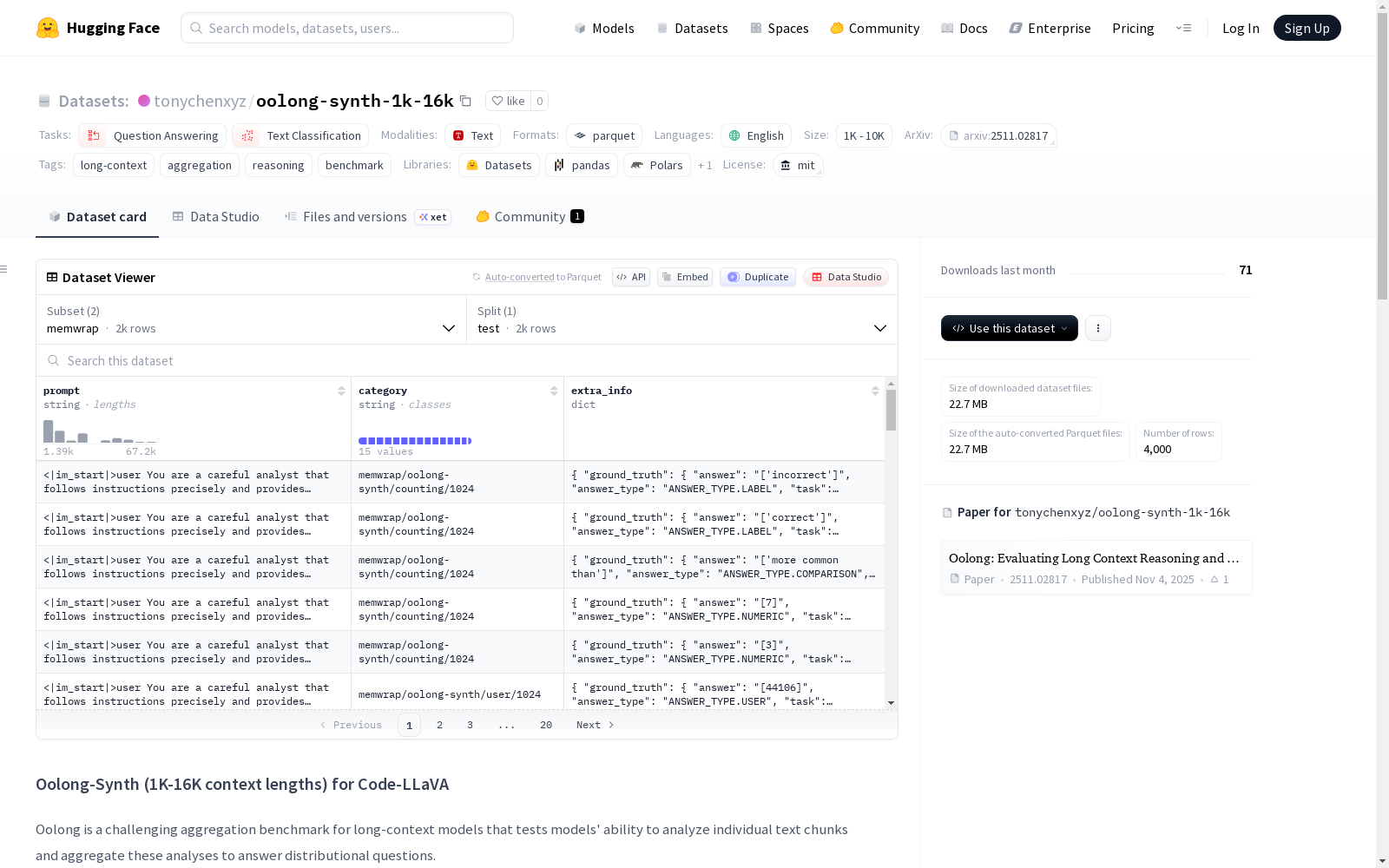Click the Dataset Viewer table icon

[52, 277]
